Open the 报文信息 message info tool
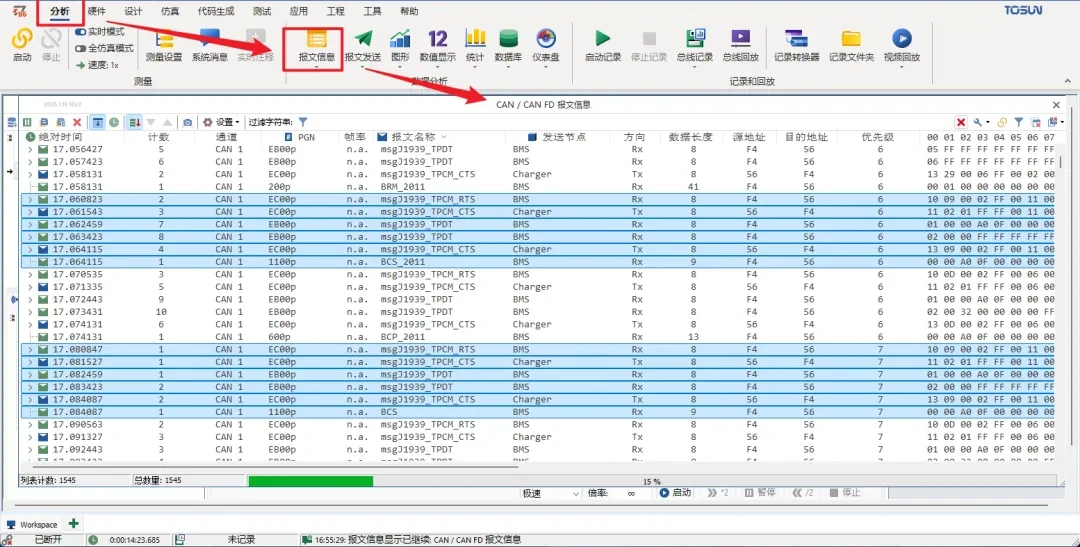The height and width of the screenshot is (547, 1080). click(317, 46)
